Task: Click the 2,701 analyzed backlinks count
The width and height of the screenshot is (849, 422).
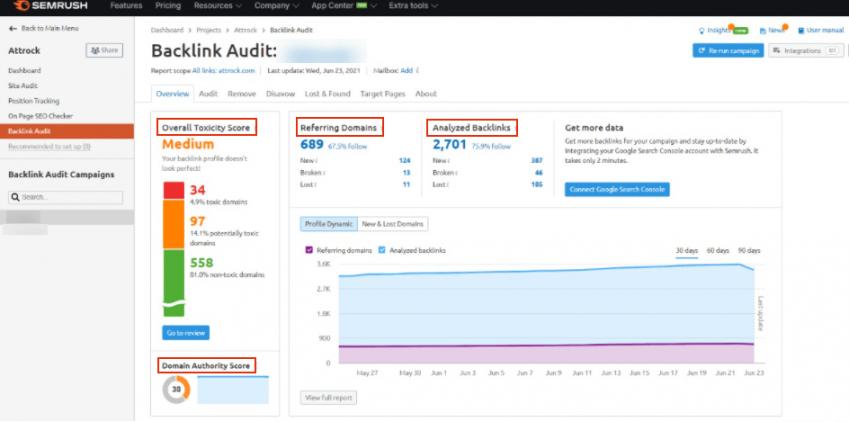Action: click(449, 145)
